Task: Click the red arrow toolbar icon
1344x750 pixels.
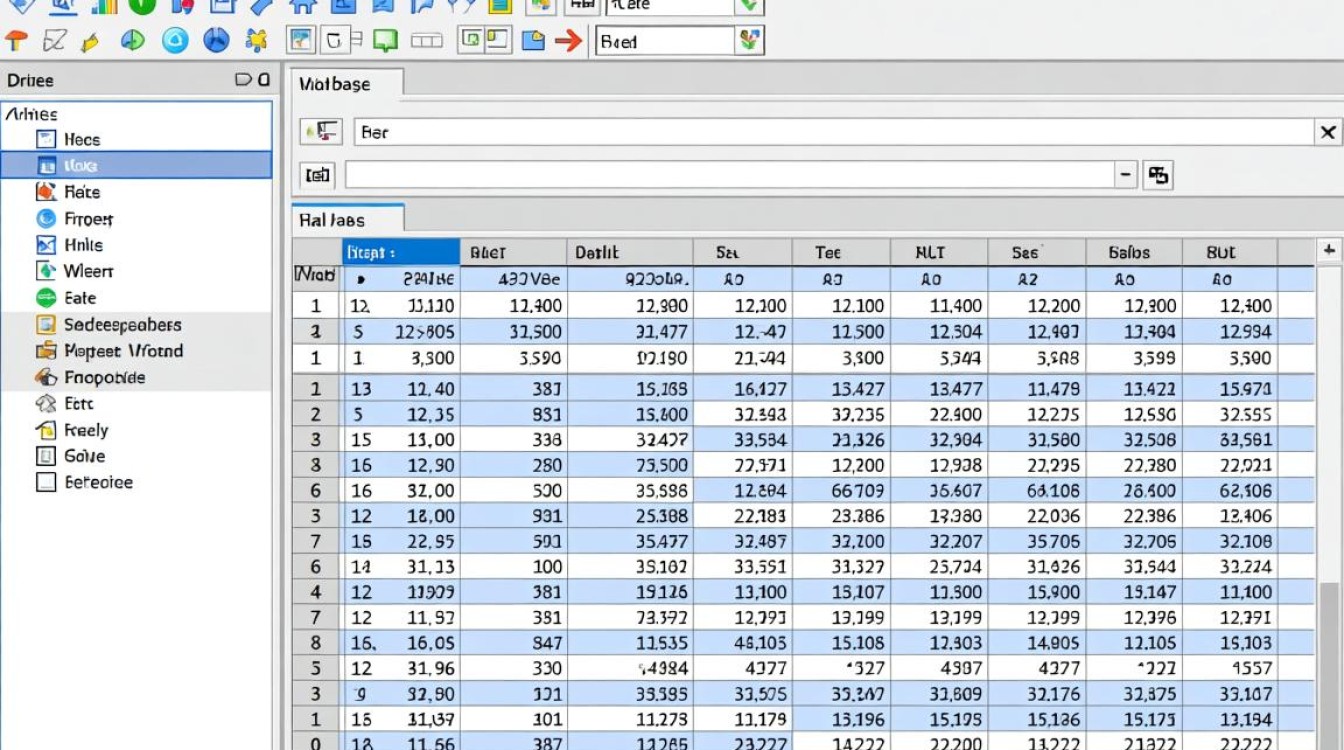Action: tap(568, 41)
